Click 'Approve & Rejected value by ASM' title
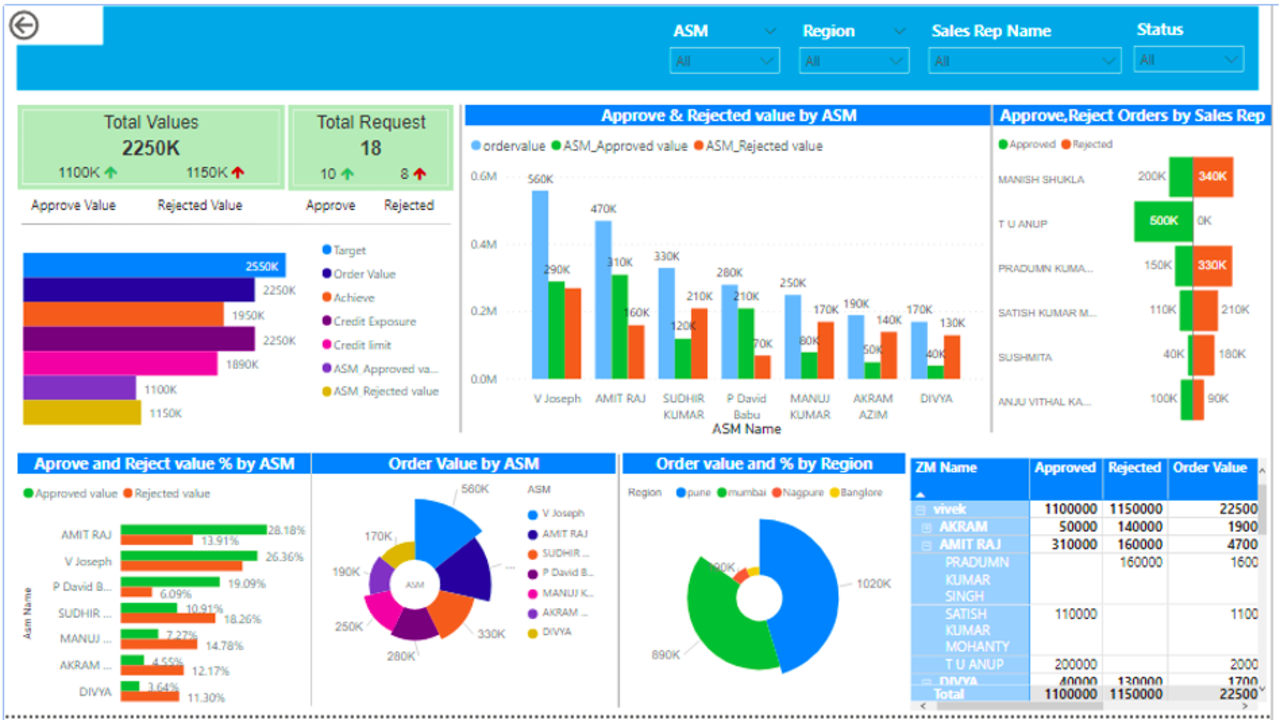 point(728,116)
